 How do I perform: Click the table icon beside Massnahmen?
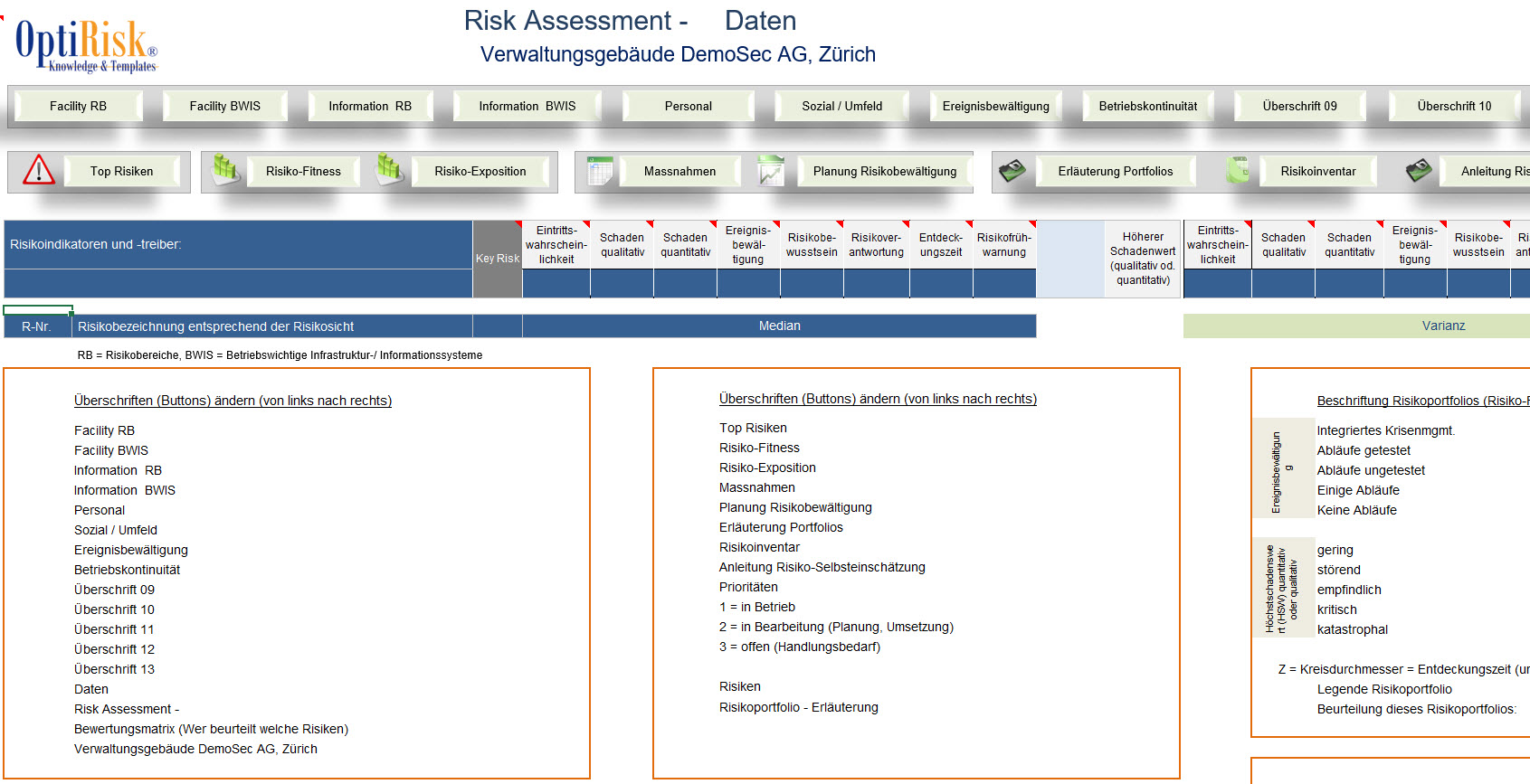pyautogui.click(x=599, y=171)
